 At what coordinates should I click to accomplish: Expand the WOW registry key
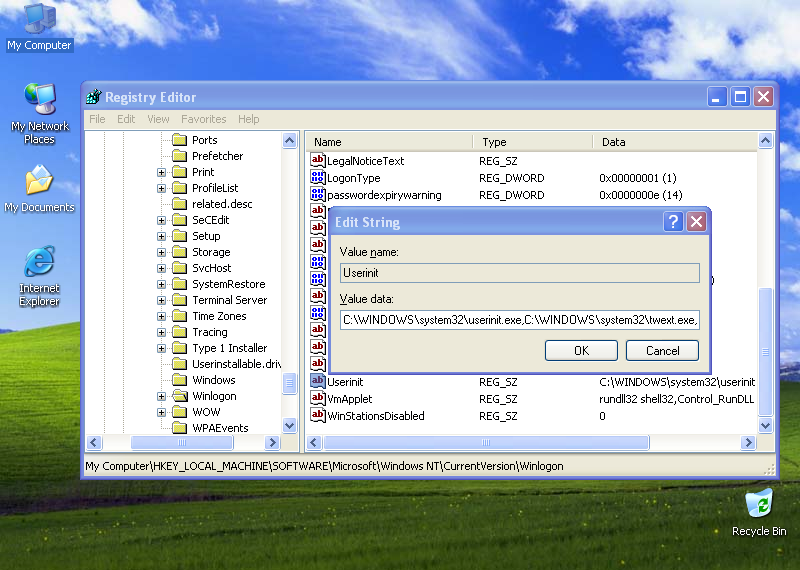pos(161,412)
